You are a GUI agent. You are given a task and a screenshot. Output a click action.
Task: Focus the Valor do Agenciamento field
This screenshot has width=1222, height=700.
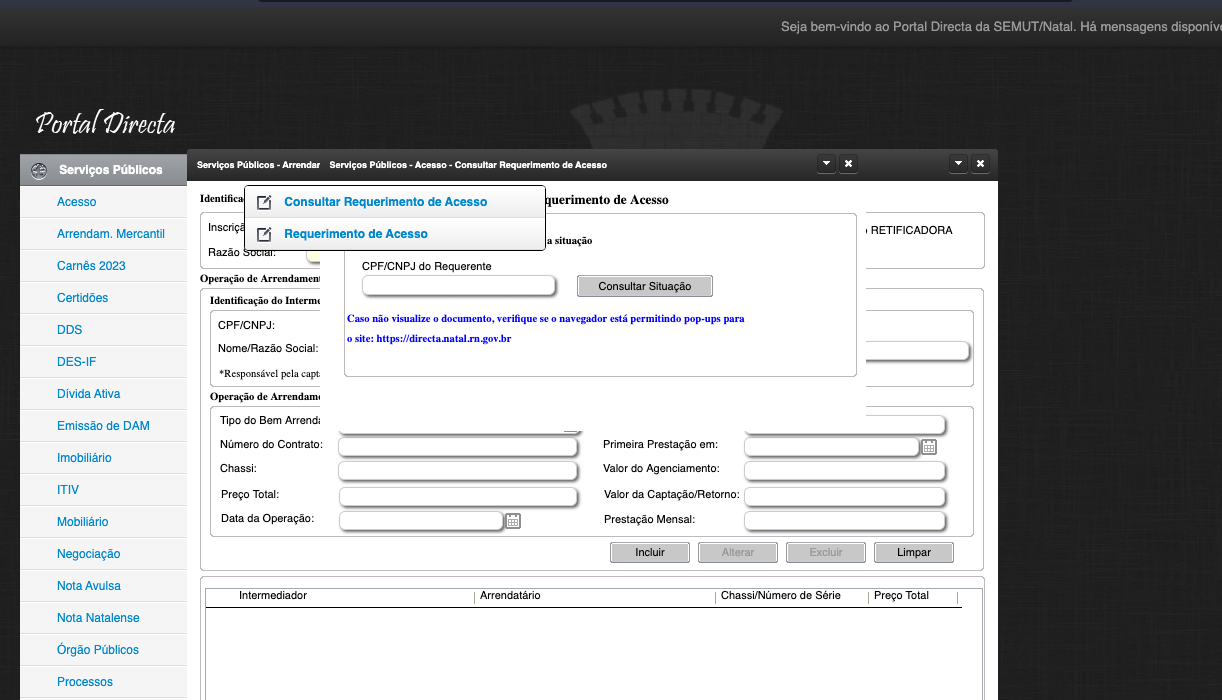click(x=845, y=471)
